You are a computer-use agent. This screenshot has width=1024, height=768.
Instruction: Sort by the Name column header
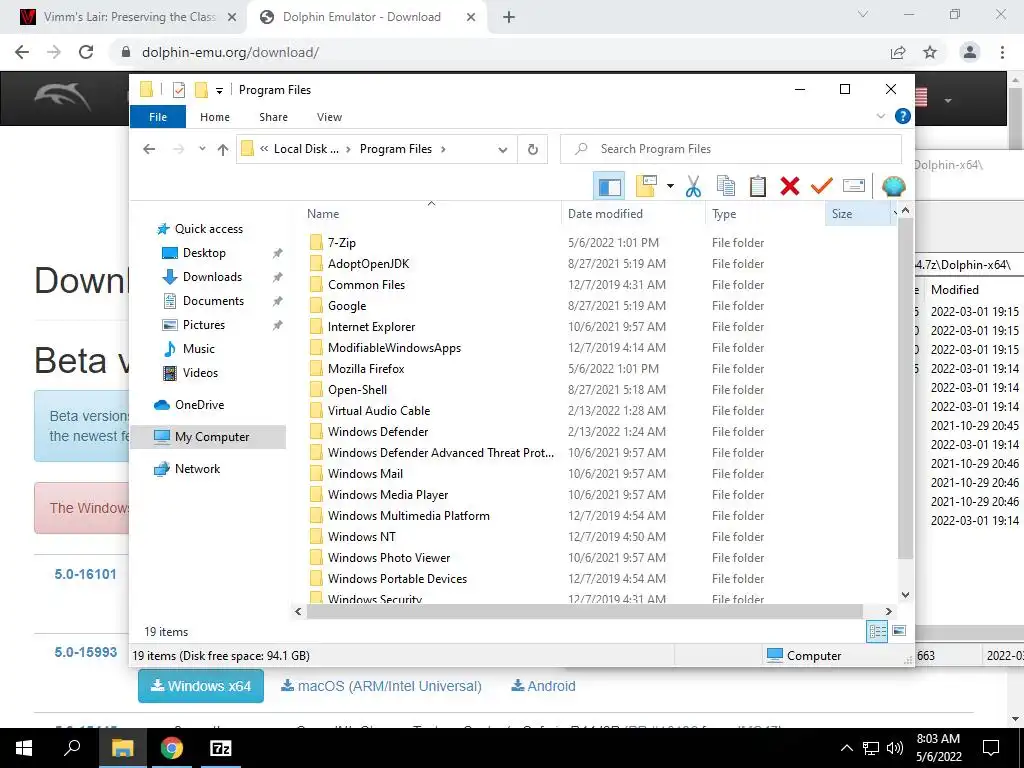432,214
